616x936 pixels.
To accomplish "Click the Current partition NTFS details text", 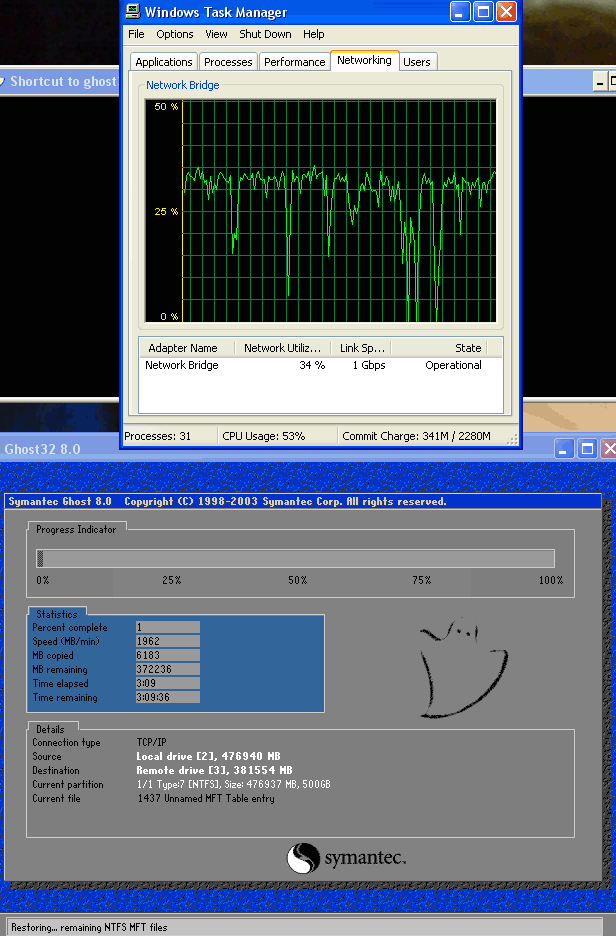I will [x=233, y=784].
